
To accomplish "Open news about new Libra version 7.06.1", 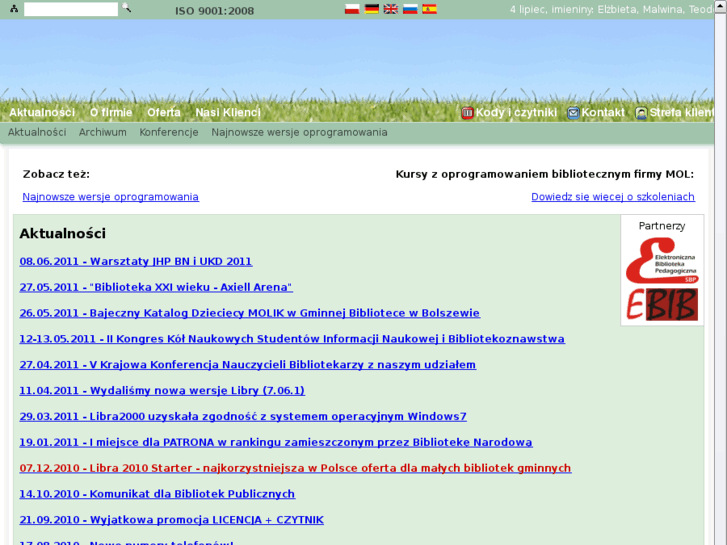I will (162, 391).
